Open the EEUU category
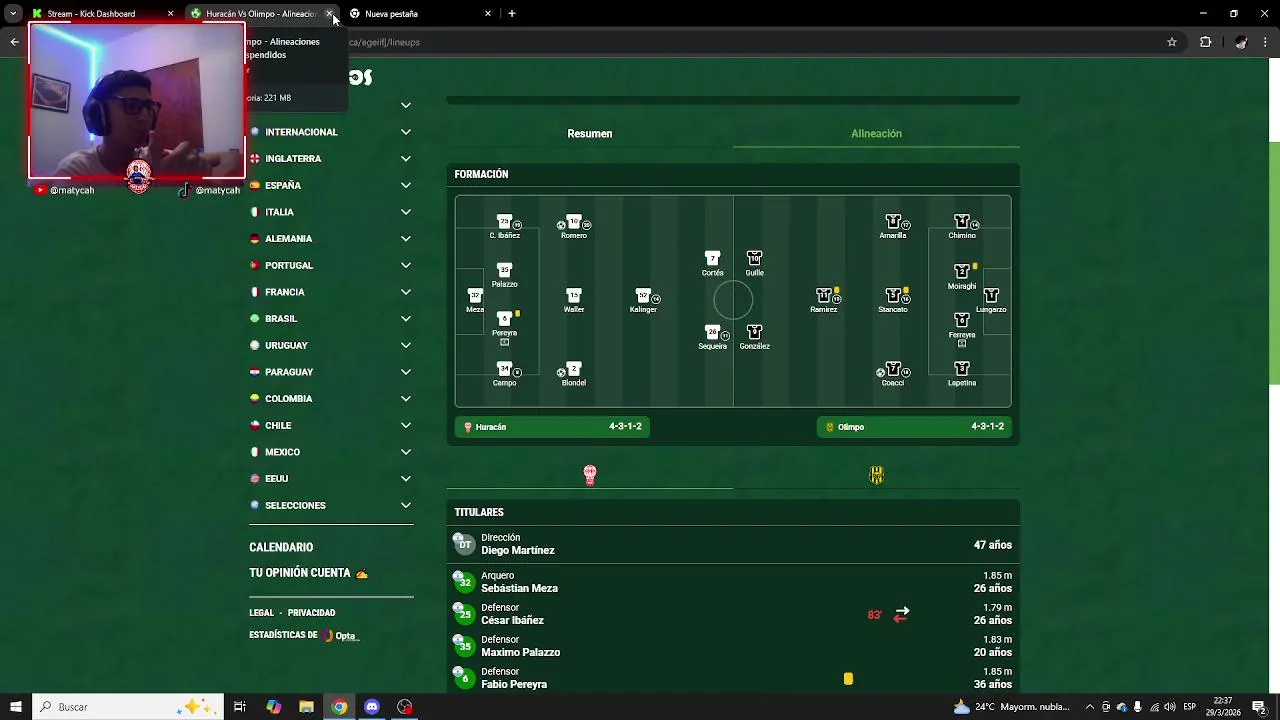 [x=331, y=479]
